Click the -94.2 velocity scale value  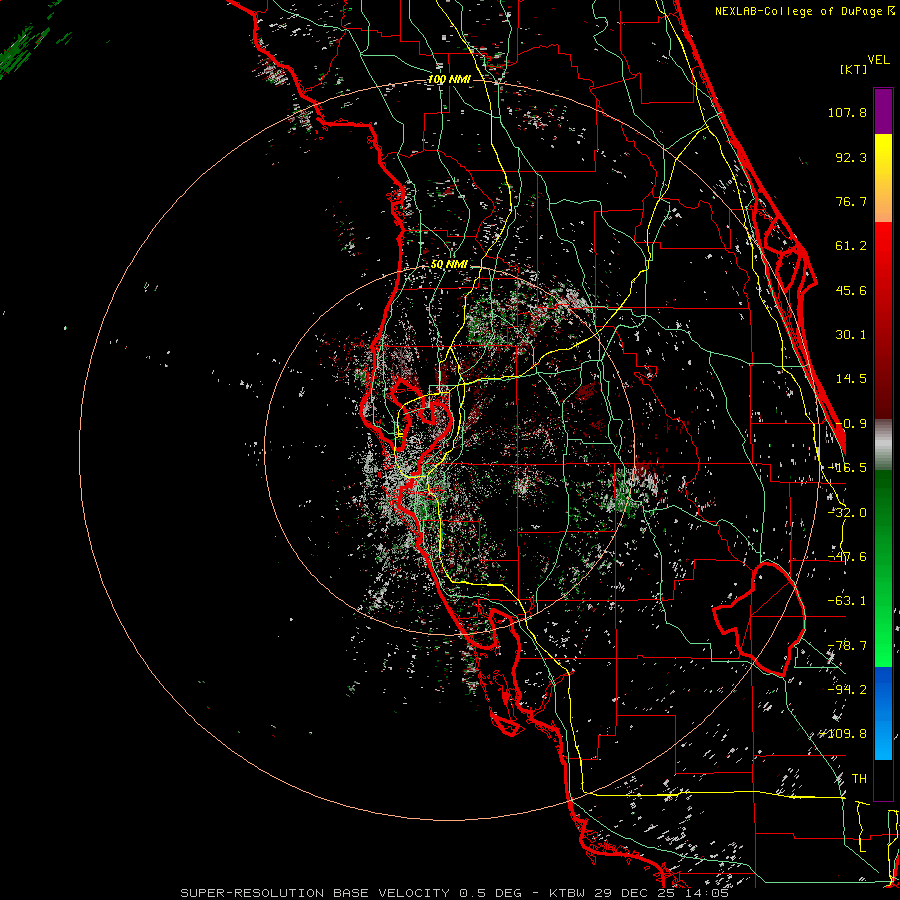847,689
